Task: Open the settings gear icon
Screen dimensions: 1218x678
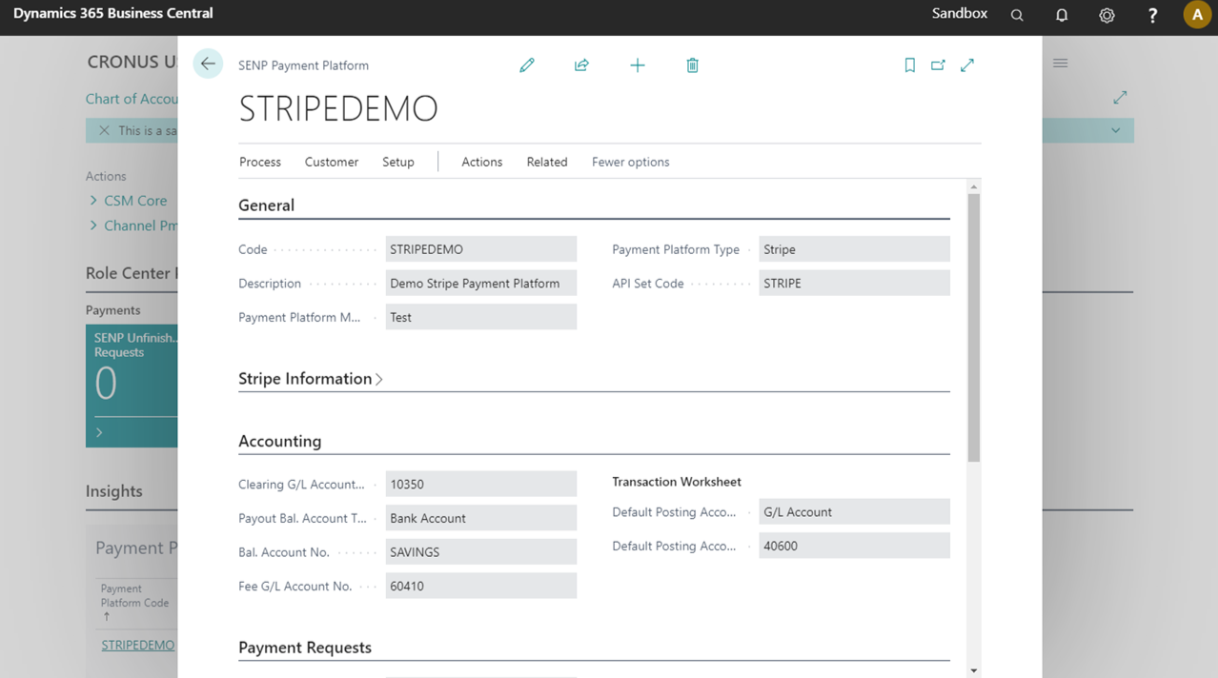Action: pos(1107,15)
